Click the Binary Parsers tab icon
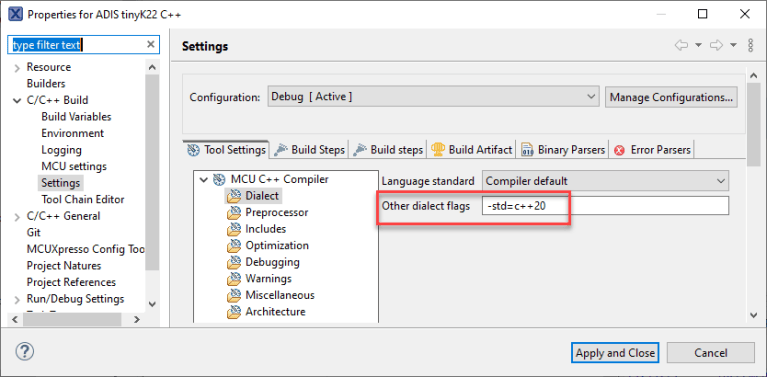This screenshot has width=767, height=377. pos(527,150)
